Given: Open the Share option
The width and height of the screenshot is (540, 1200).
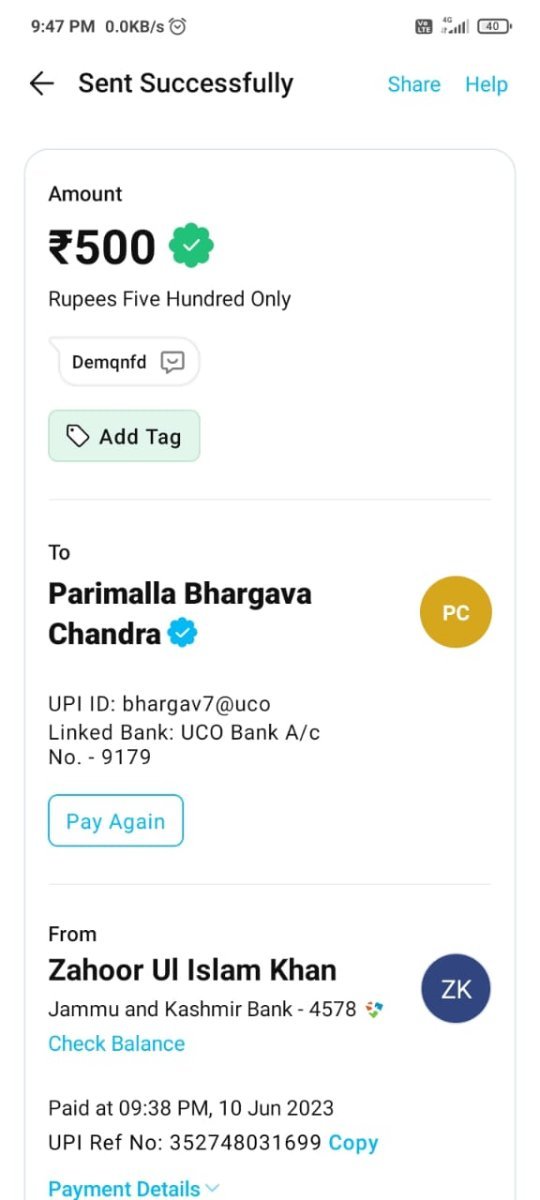Looking at the screenshot, I should (x=414, y=84).
